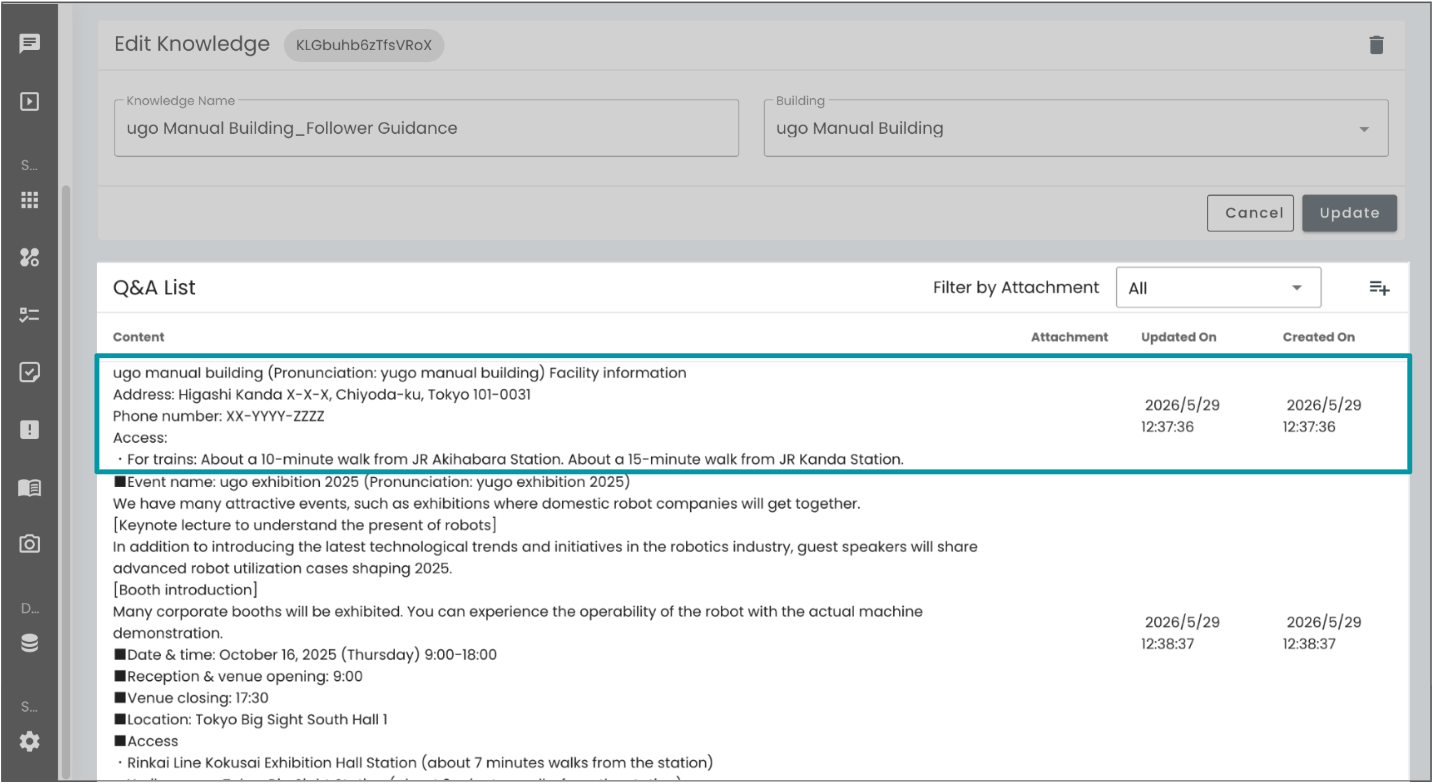Click the checked square icon in sidebar

pyautogui.click(x=30, y=372)
